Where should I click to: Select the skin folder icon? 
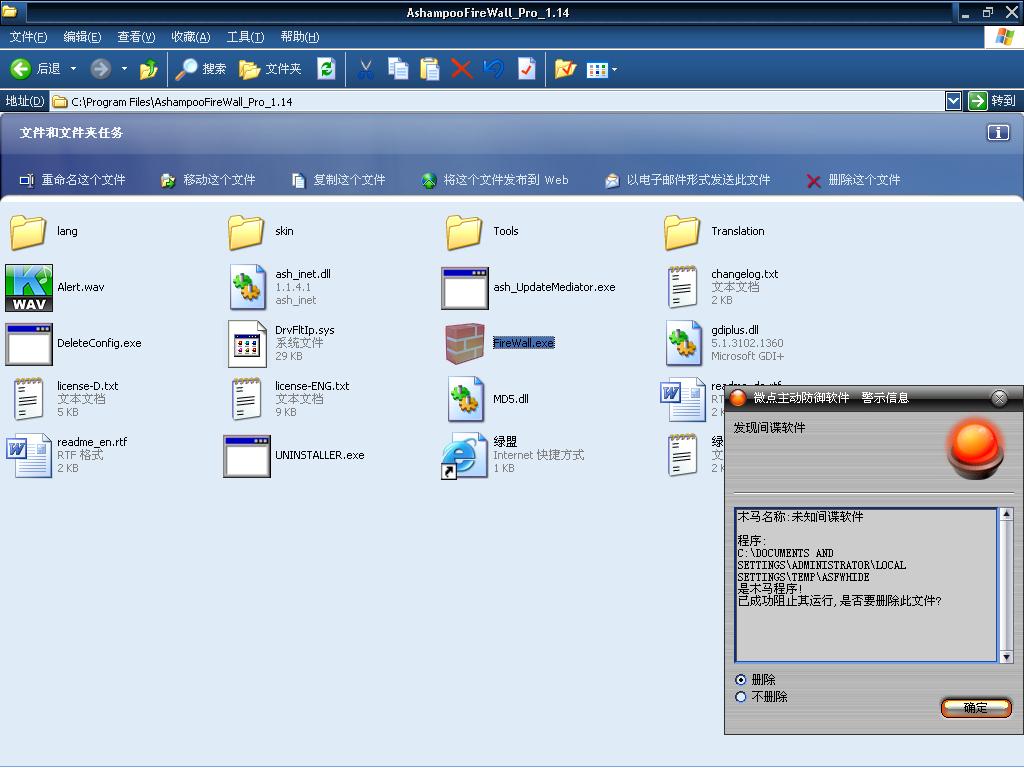(246, 232)
